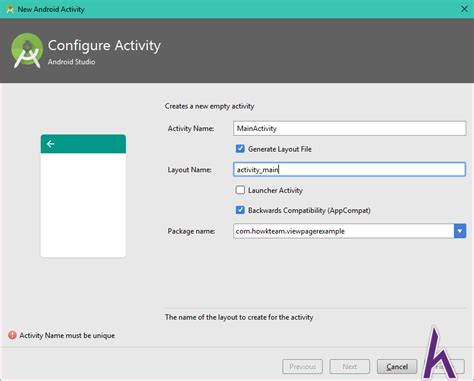Image resolution: width=474 pixels, height=381 pixels.
Task: Click the red error icon beside the Activity Name warning
Action: tap(12, 335)
